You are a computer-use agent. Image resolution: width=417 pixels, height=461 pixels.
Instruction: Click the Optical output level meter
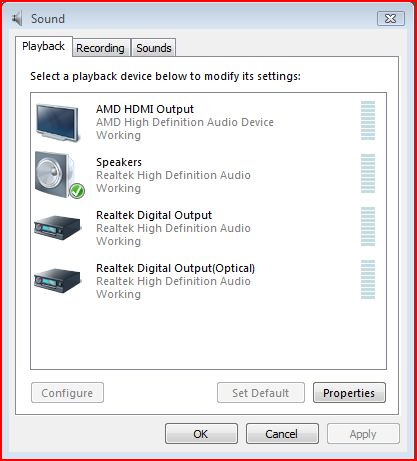click(x=368, y=279)
